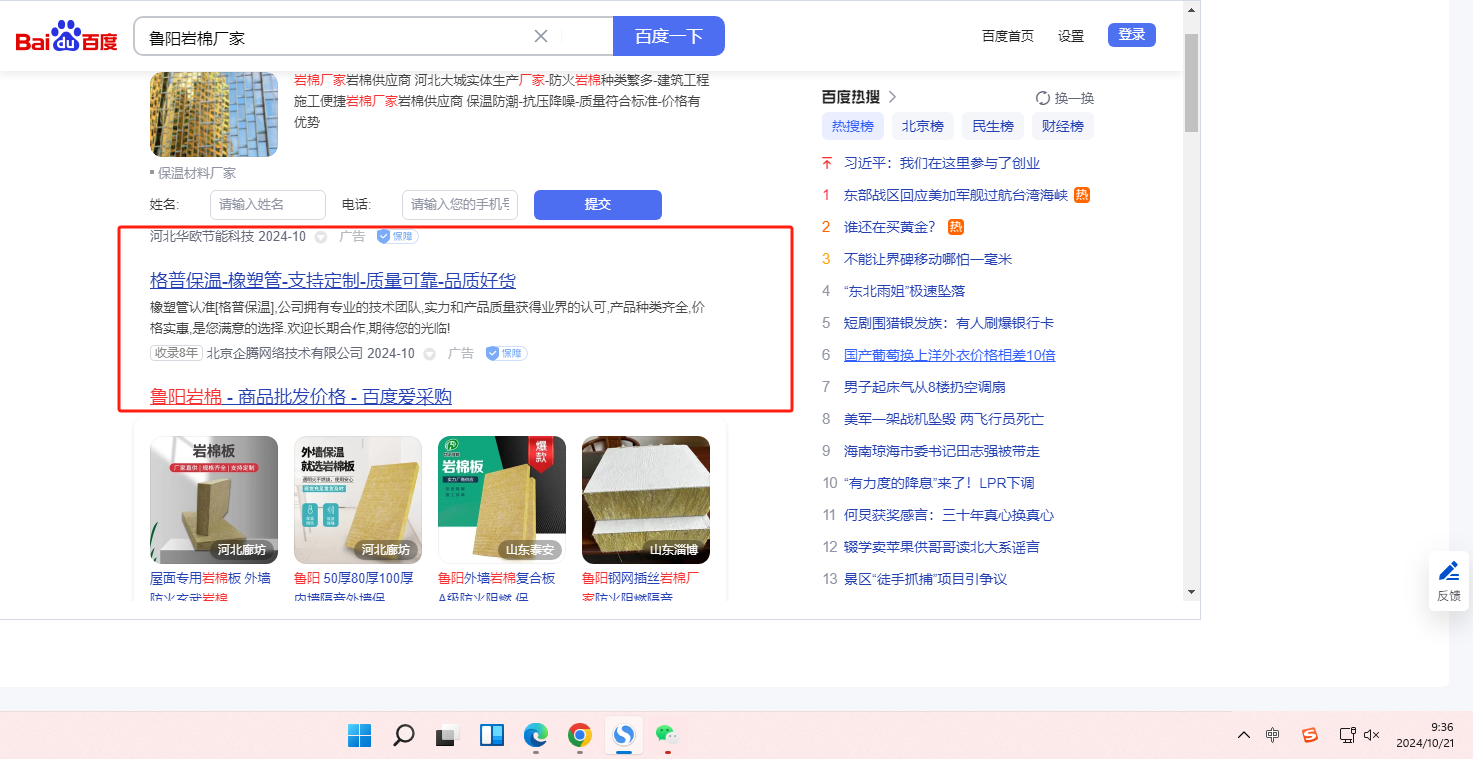Click the 保温材料厂家 source label
The height and width of the screenshot is (759, 1473).
coord(197,173)
